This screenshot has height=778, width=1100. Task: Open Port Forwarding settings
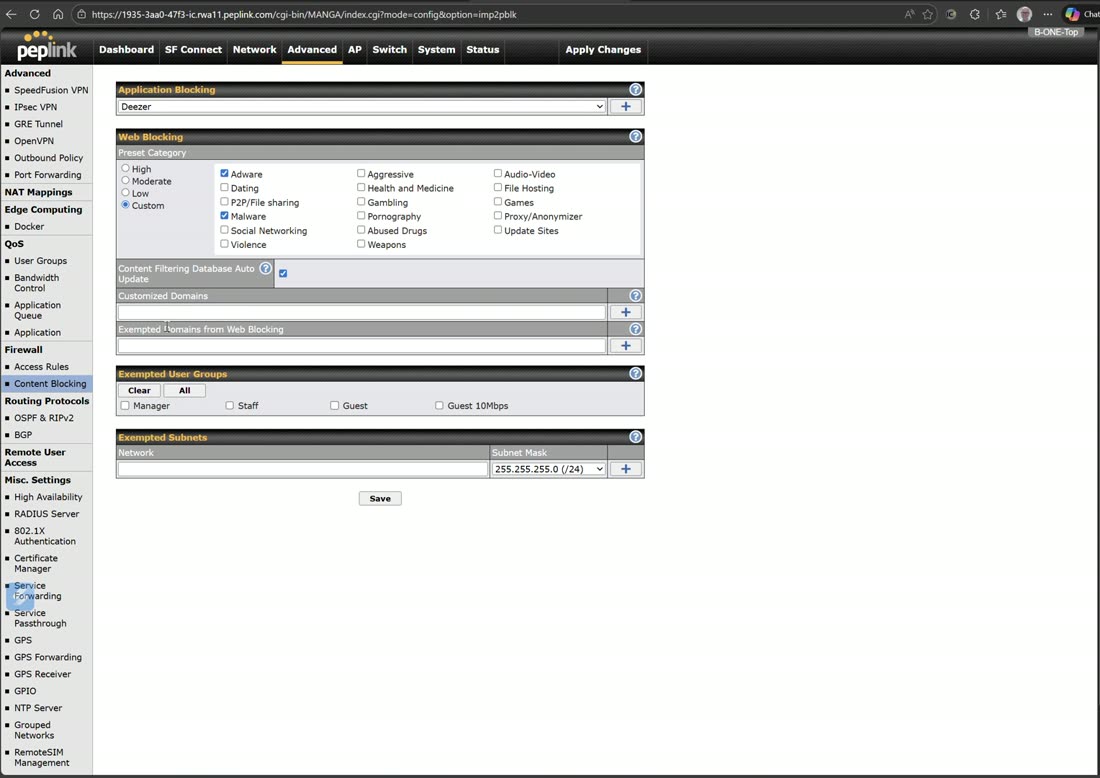coord(48,175)
